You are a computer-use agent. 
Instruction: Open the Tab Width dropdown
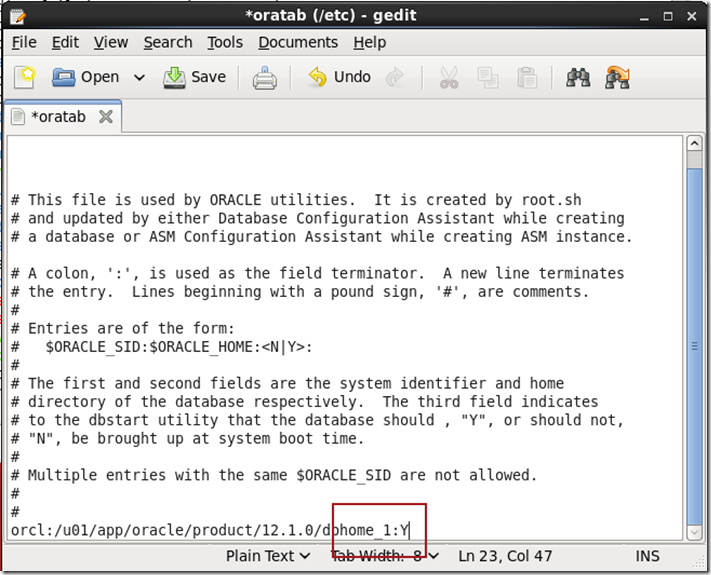pyautogui.click(x=385, y=556)
